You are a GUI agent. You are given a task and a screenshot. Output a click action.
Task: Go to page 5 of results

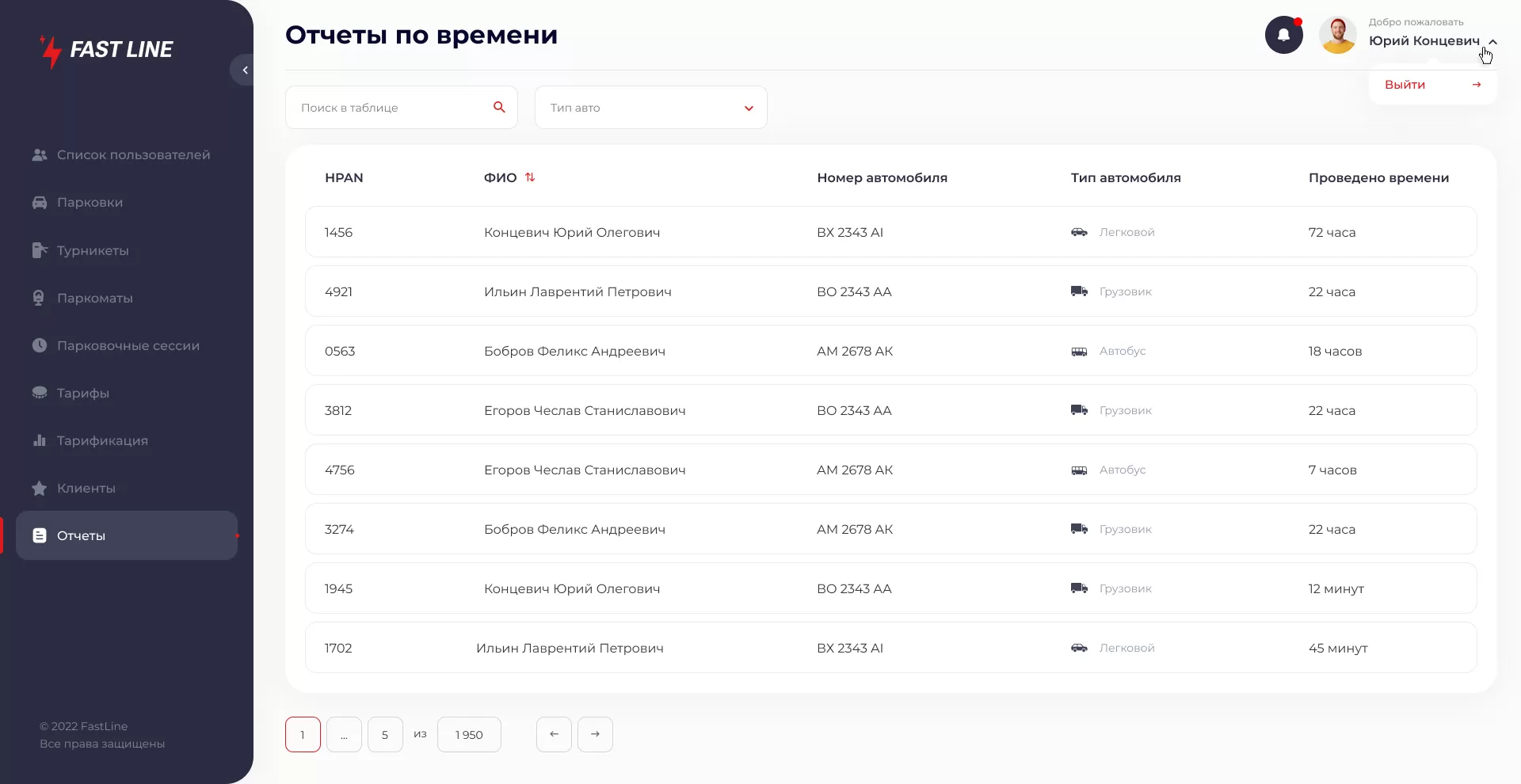point(385,734)
